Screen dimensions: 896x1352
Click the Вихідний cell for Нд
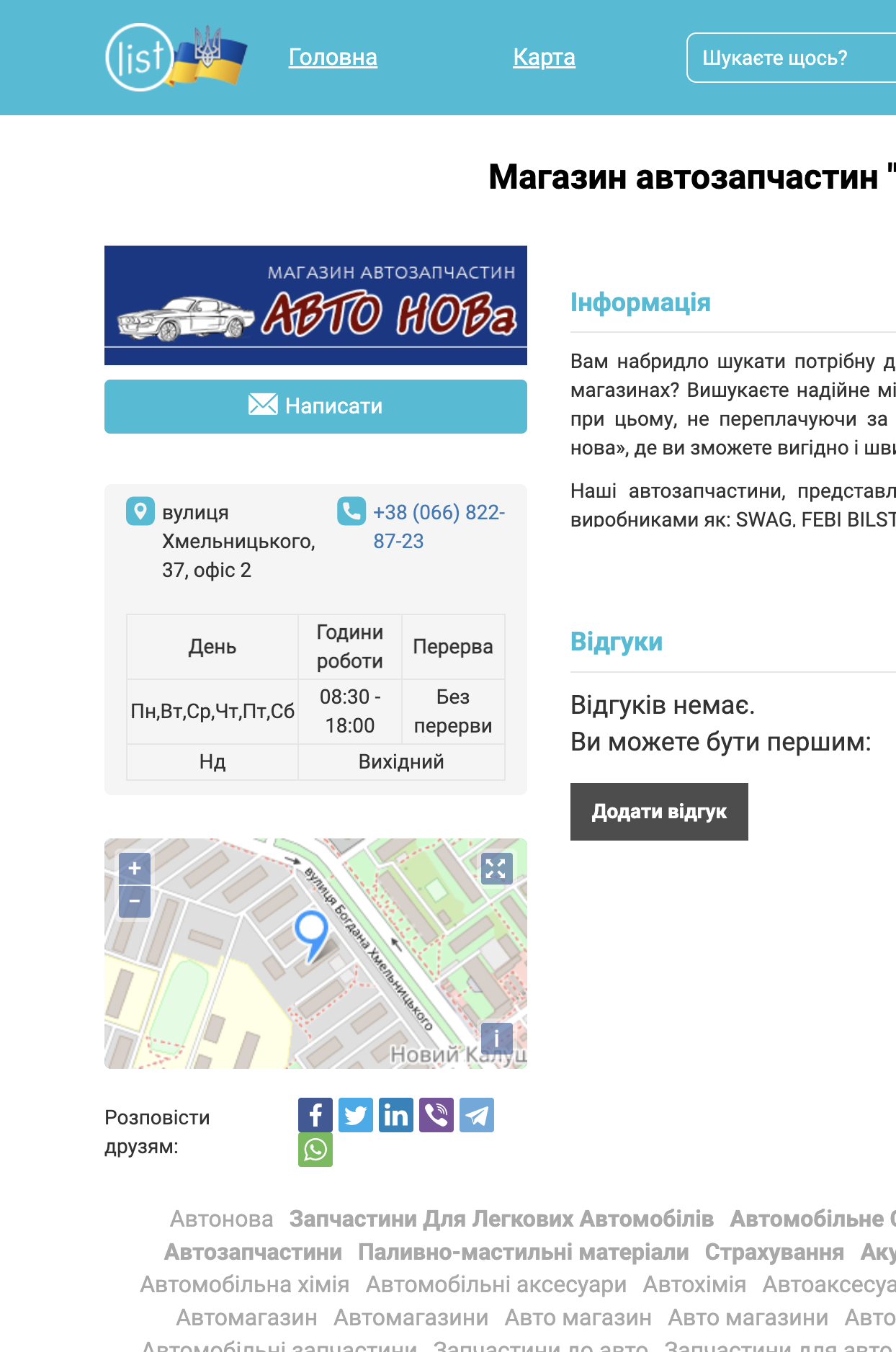pyautogui.click(x=401, y=761)
